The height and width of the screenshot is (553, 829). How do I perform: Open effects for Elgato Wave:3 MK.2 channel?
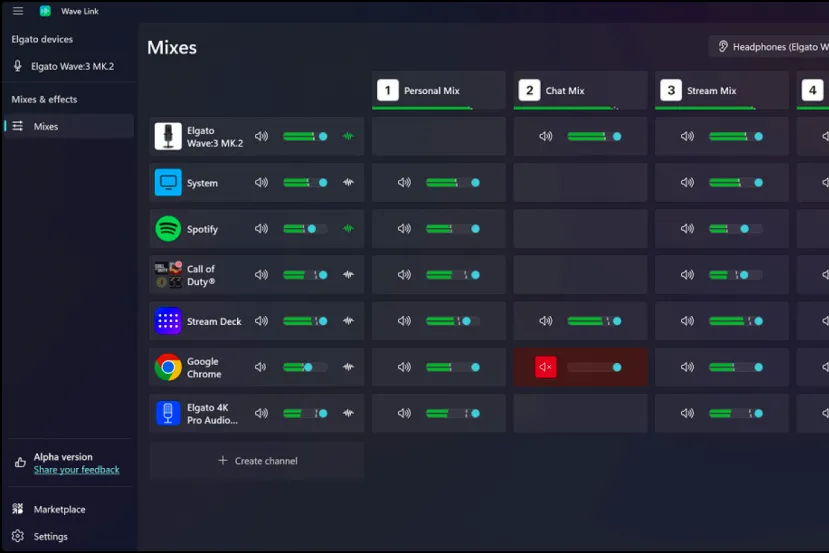click(348, 136)
